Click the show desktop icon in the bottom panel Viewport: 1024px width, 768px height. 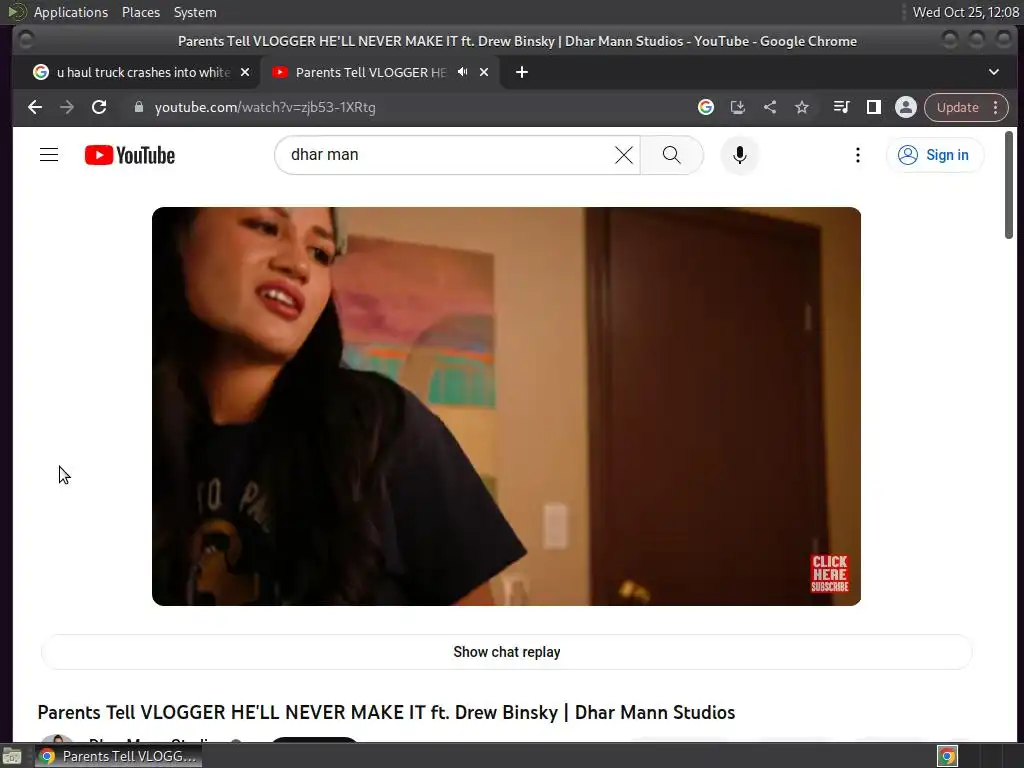click(12, 756)
